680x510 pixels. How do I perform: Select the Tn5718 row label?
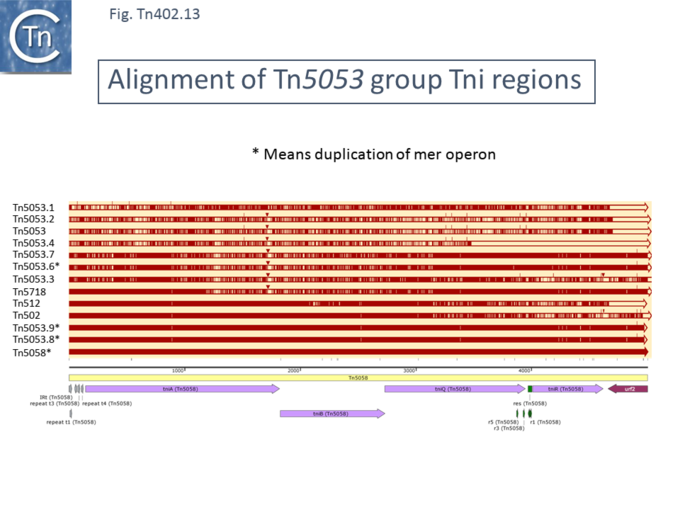pos(28,291)
